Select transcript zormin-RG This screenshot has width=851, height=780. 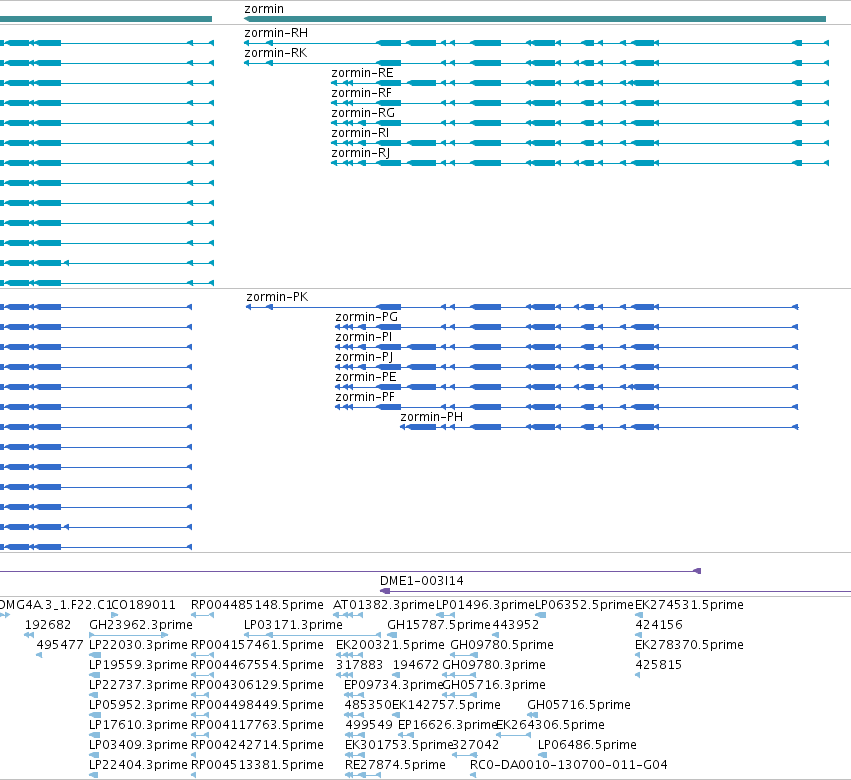(363, 113)
